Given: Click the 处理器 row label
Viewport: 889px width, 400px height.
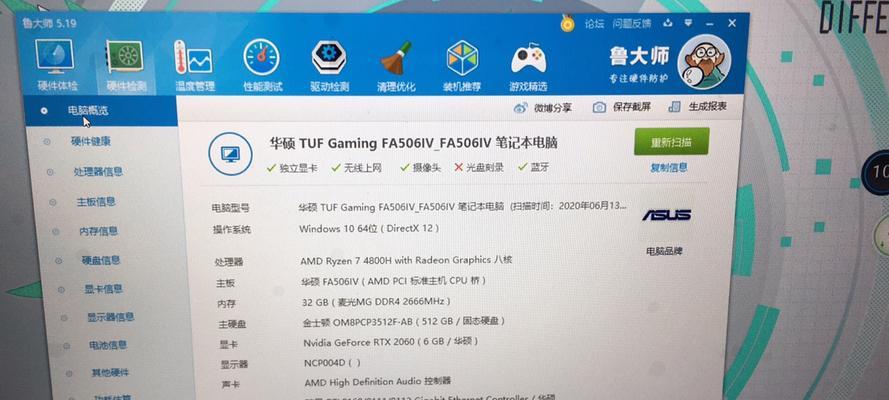Looking at the screenshot, I should 228,262.
